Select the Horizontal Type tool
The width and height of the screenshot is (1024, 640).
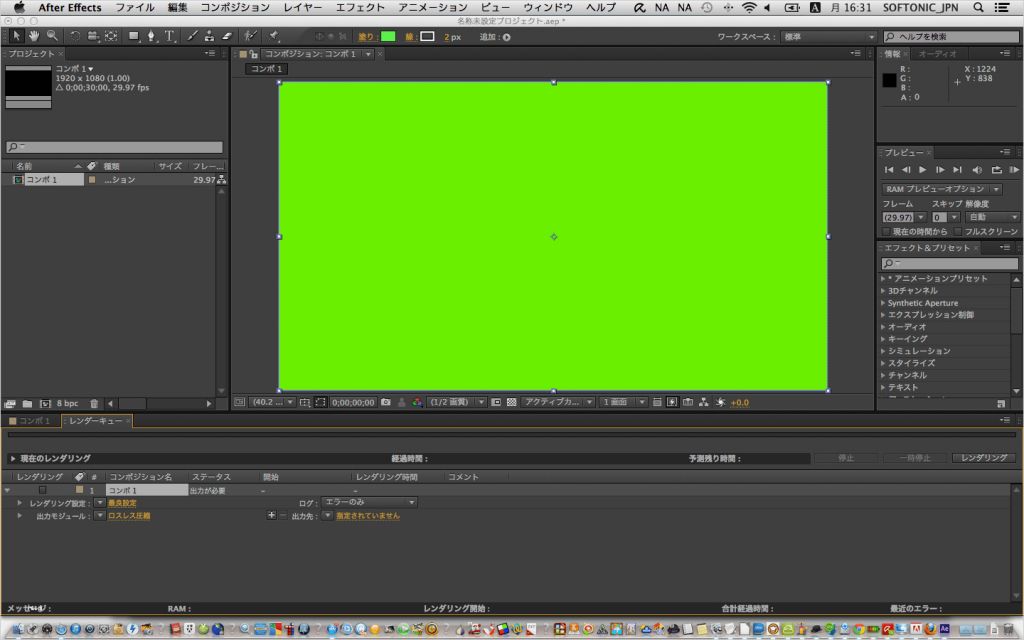point(167,36)
